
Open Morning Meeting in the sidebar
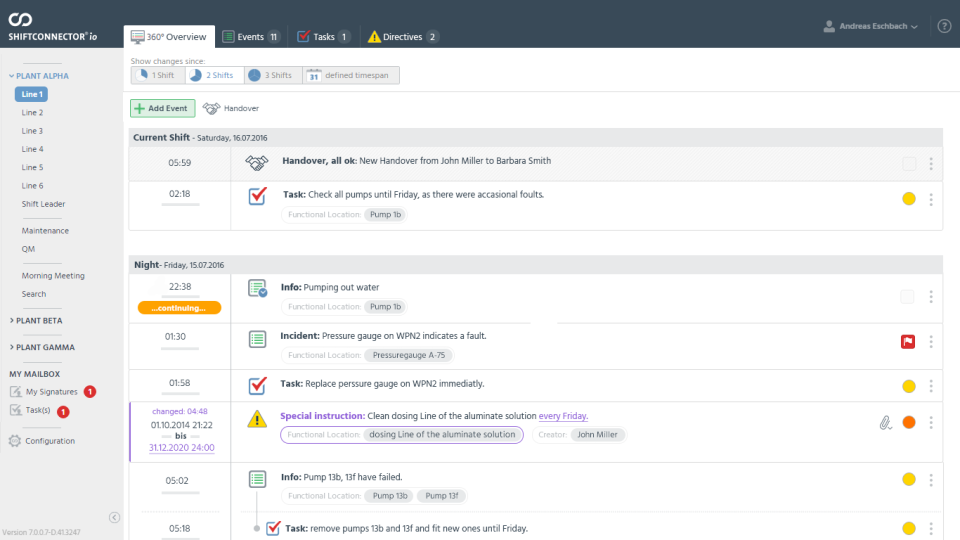[x=53, y=276]
